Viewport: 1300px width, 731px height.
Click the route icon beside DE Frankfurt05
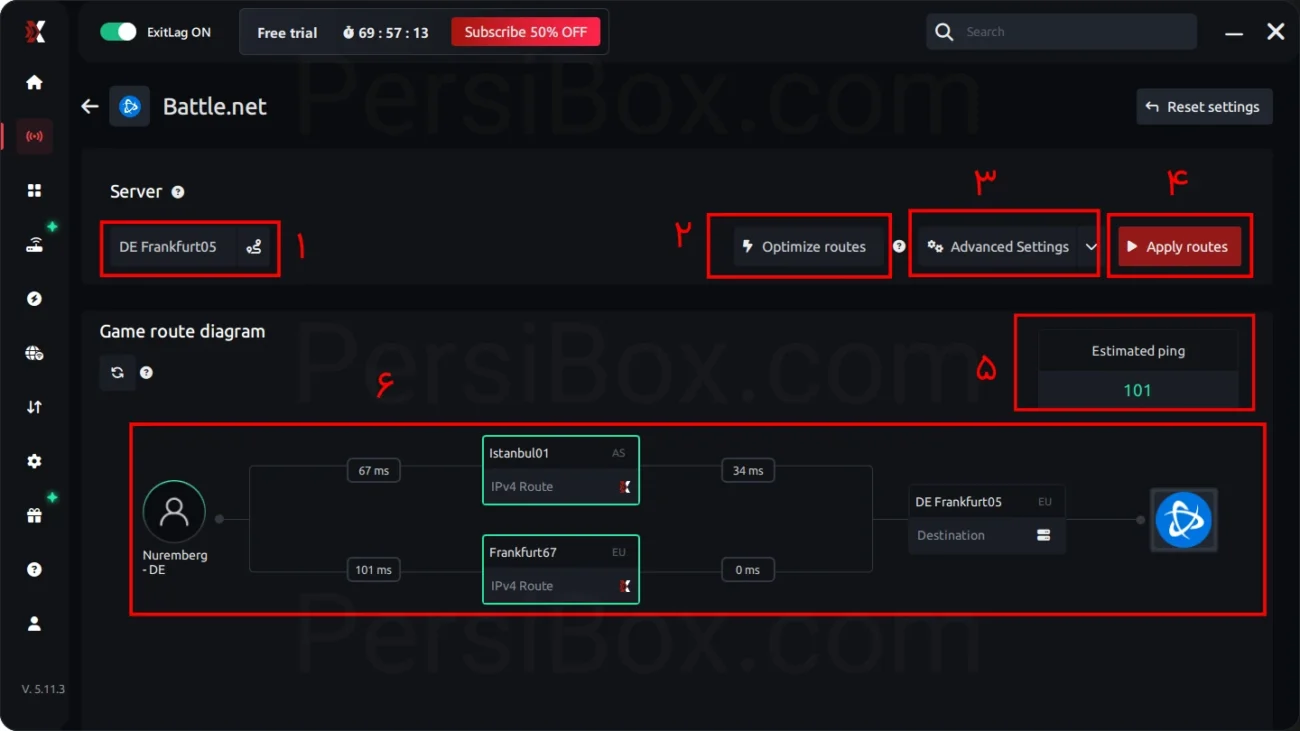click(254, 247)
